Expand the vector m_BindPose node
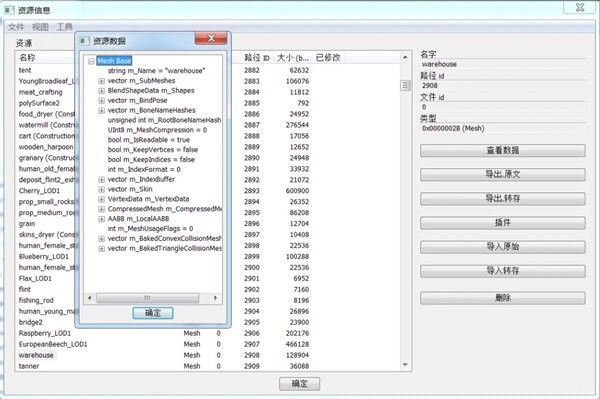This screenshot has height=399, width=600. [101, 101]
